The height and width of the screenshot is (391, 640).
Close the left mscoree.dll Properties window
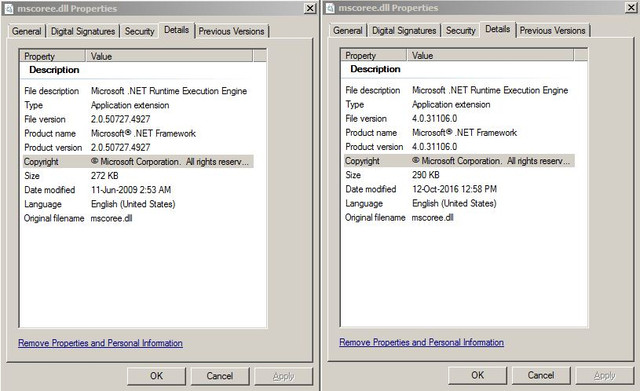[310, 8]
